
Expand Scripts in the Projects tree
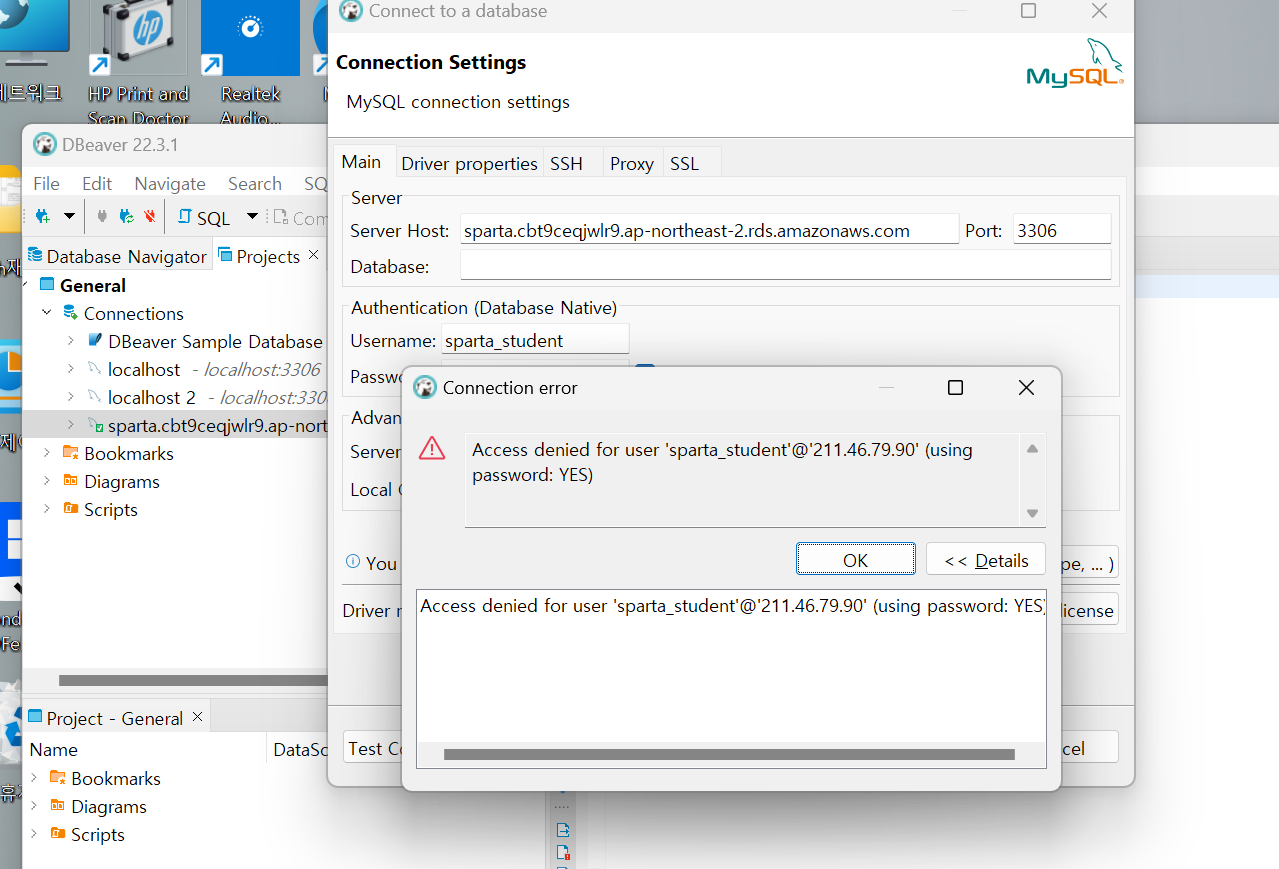pyautogui.click(x=46, y=509)
